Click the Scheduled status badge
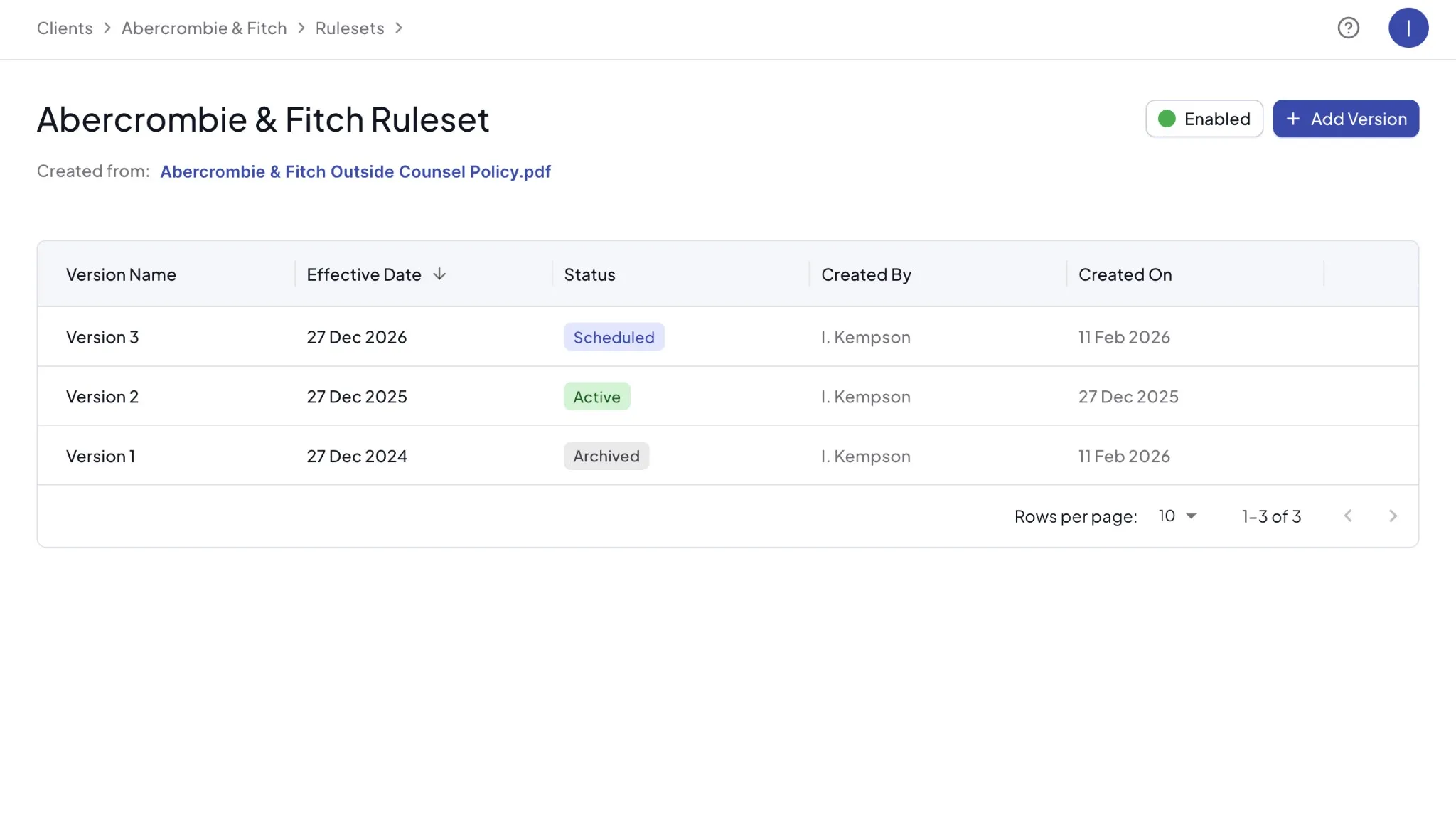This screenshot has height=822, width=1456. click(x=614, y=337)
